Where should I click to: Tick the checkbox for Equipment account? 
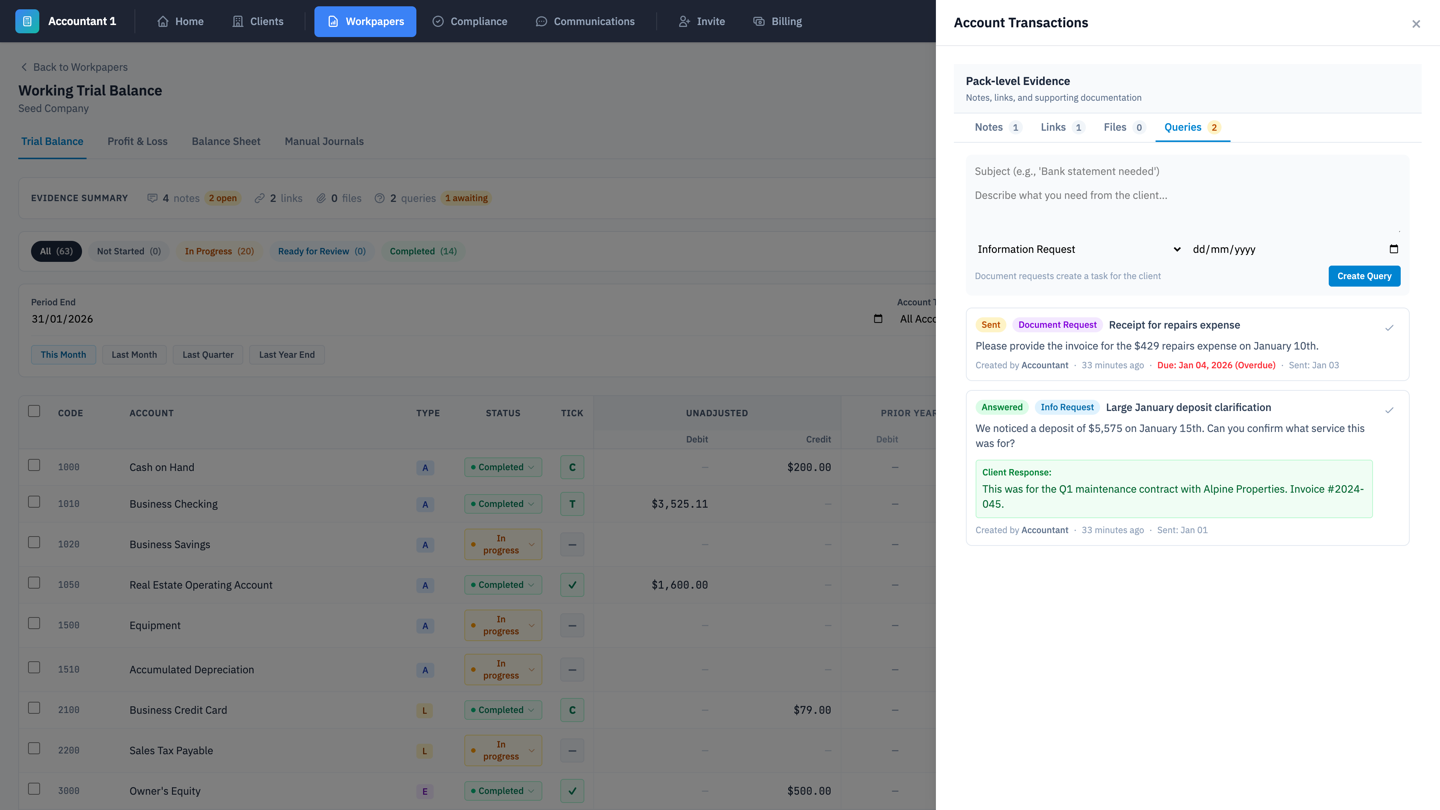click(x=34, y=623)
